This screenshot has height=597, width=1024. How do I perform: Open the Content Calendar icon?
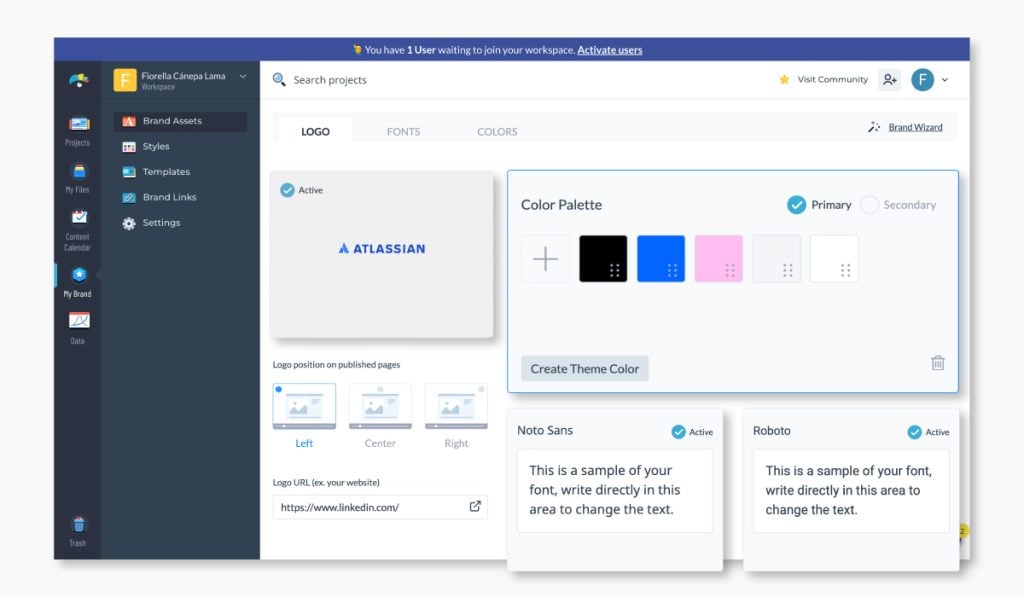(78, 220)
